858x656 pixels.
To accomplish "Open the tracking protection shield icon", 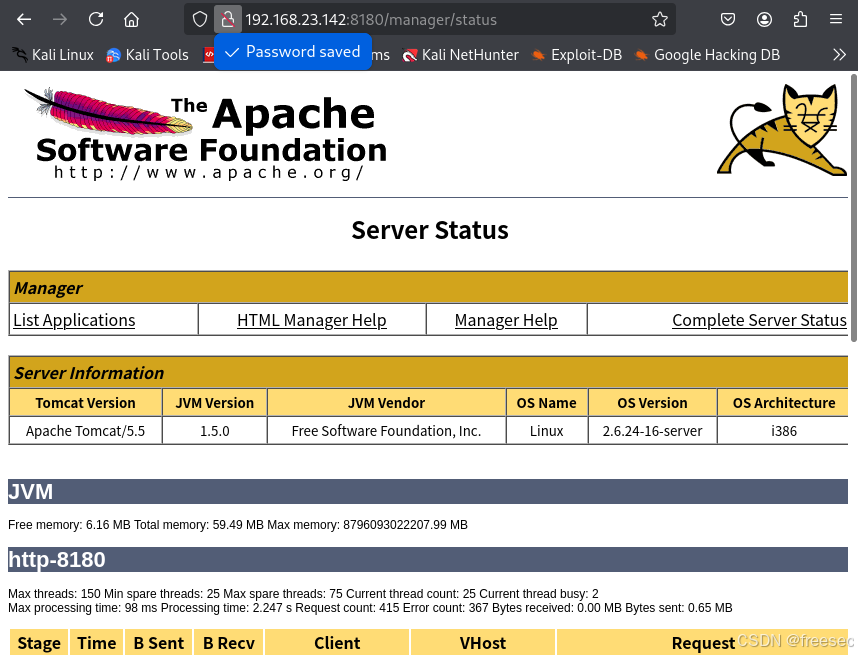I will point(200,20).
